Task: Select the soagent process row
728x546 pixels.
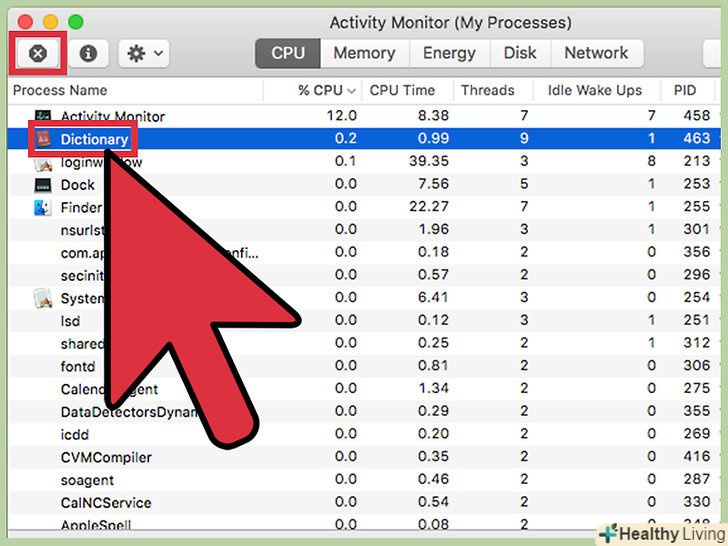Action: [364, 480]
